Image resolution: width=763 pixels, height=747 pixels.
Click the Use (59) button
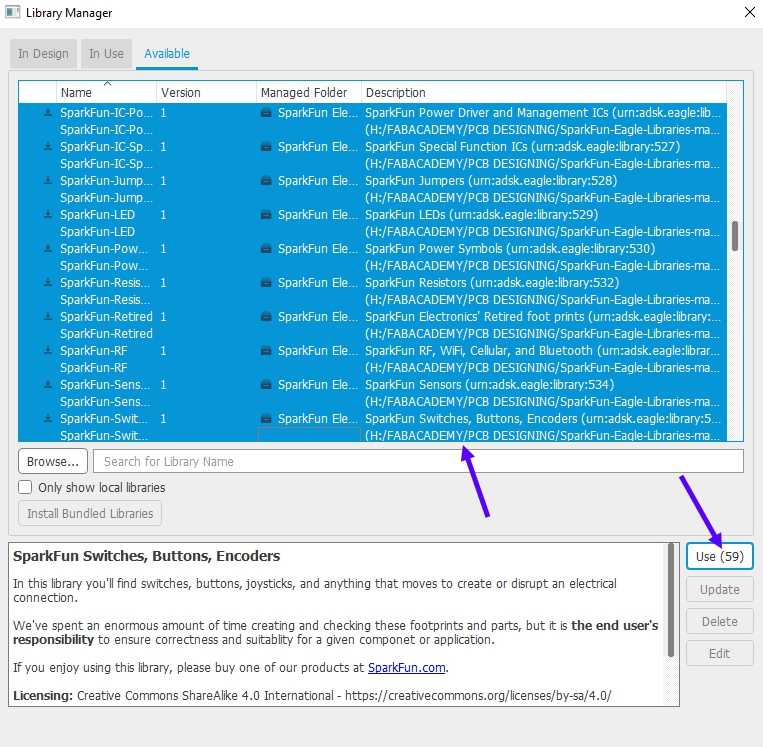[720, 556]
